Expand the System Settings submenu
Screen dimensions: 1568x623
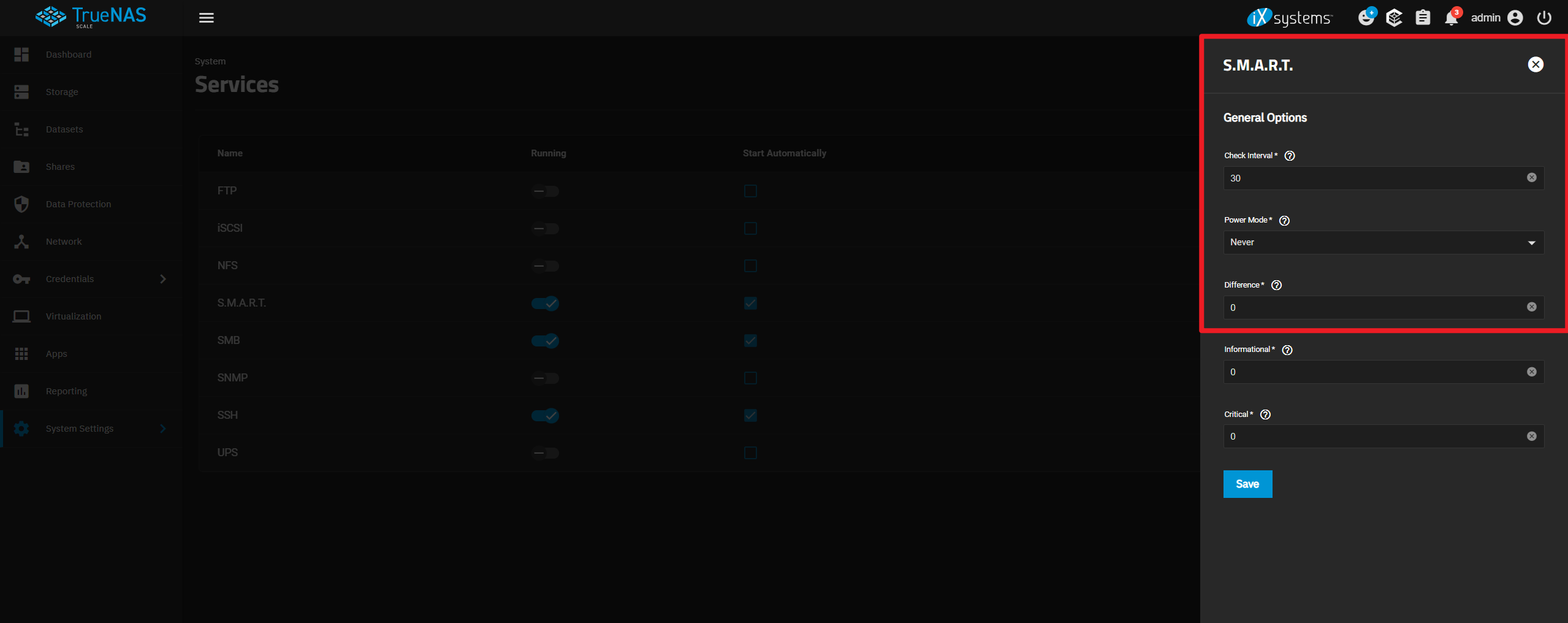pyautogui.click(x=163, y=429)
